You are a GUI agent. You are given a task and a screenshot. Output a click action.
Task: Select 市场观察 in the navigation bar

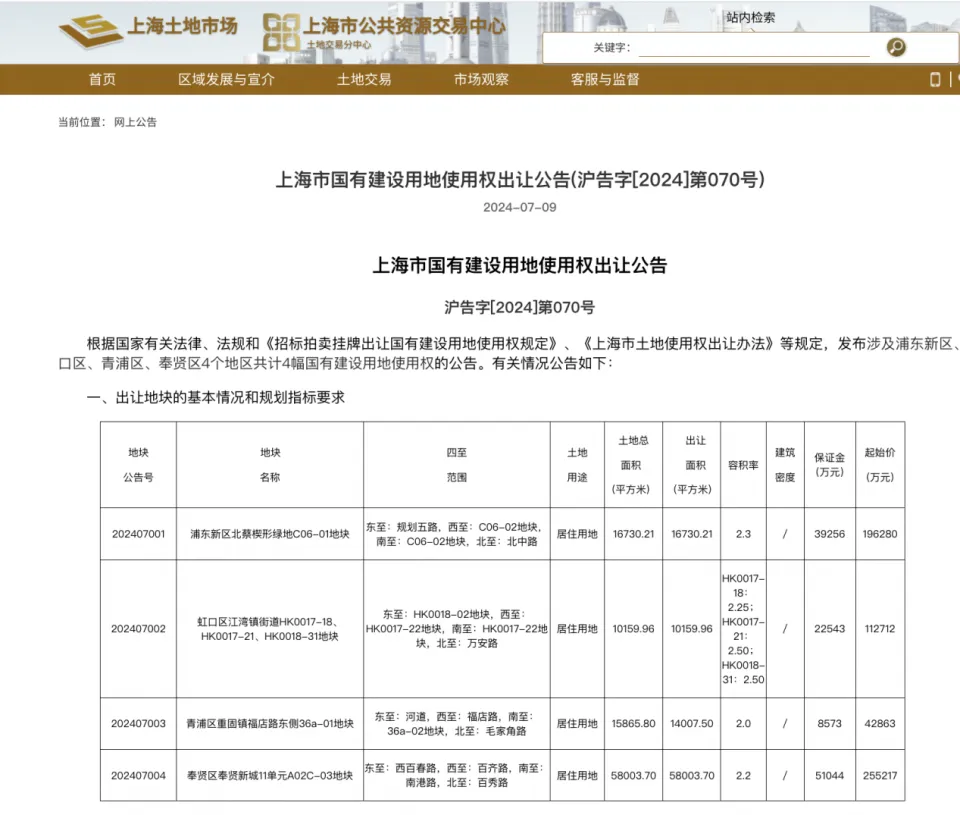(480, 79)
